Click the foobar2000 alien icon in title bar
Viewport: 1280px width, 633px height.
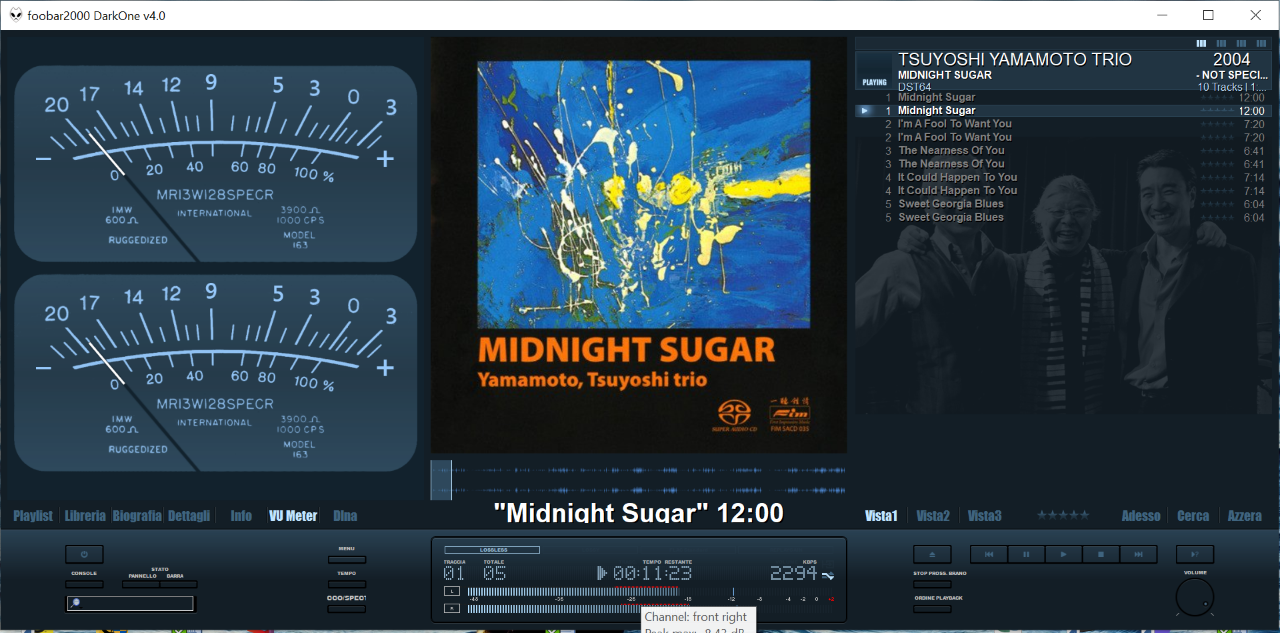point(16,15)
